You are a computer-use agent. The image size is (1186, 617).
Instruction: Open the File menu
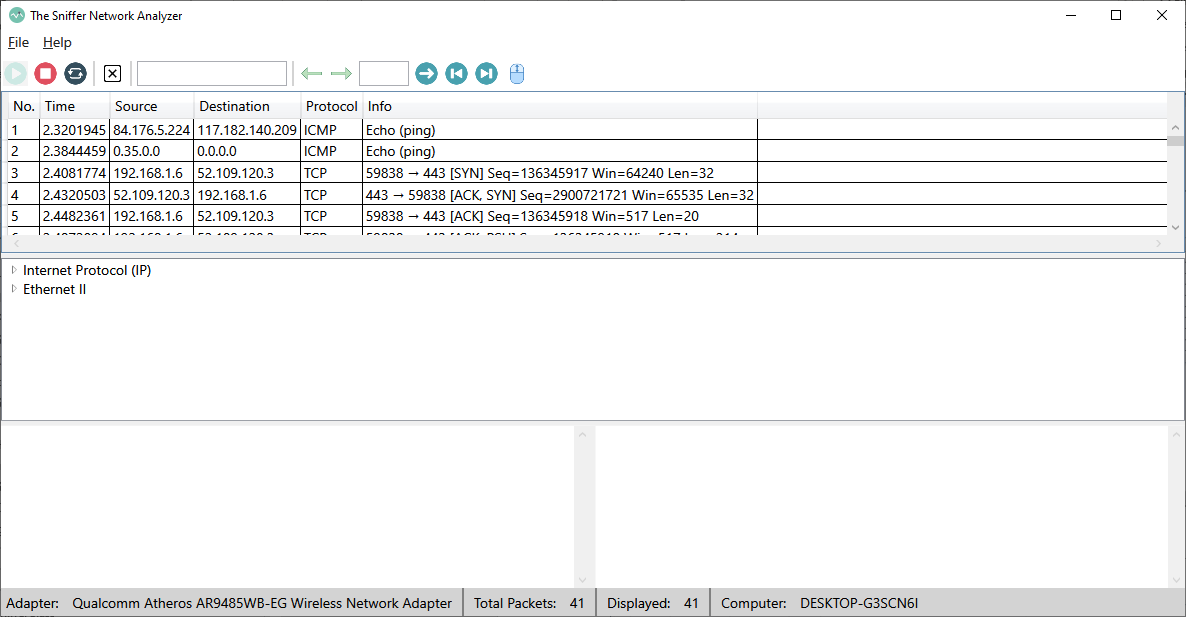tap(18, 42)
